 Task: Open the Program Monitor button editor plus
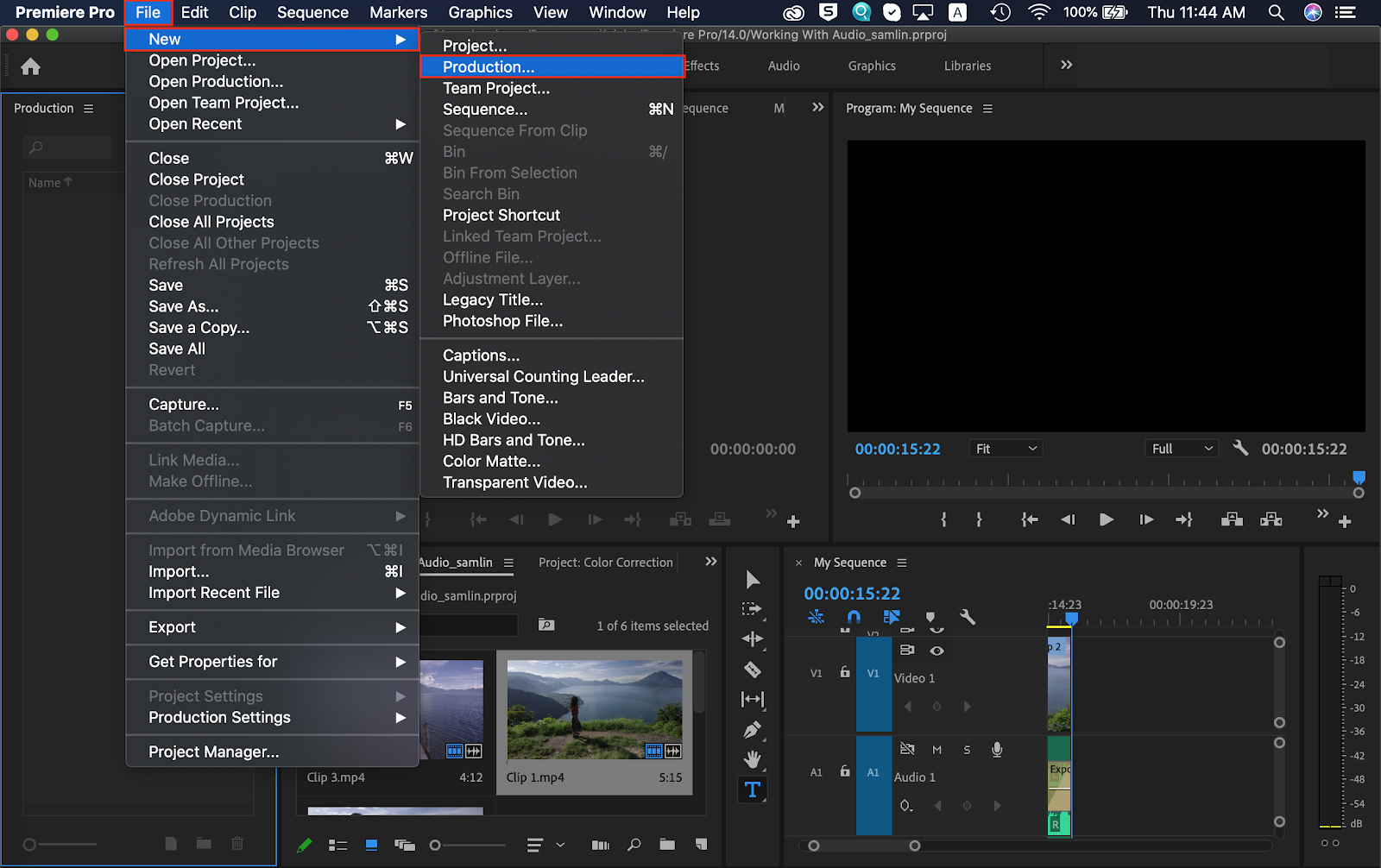point(1345,521)
